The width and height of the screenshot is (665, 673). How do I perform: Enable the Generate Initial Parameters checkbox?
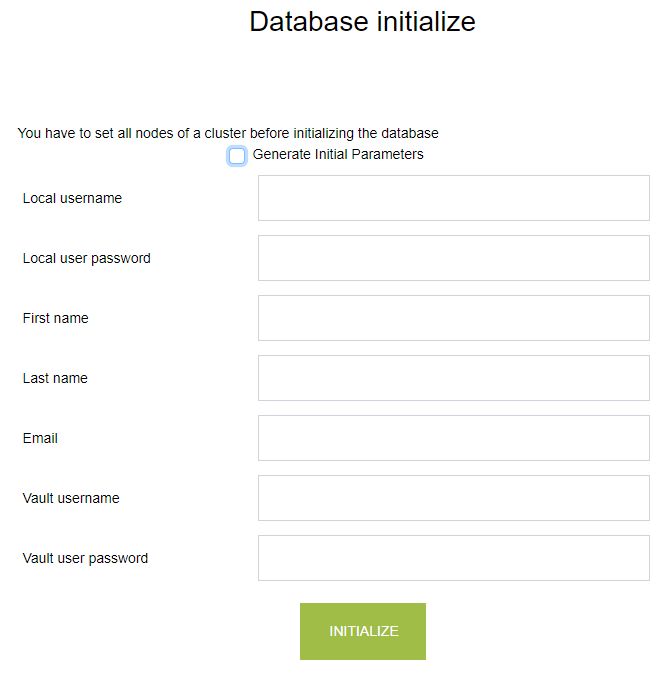tap(237, 156)
